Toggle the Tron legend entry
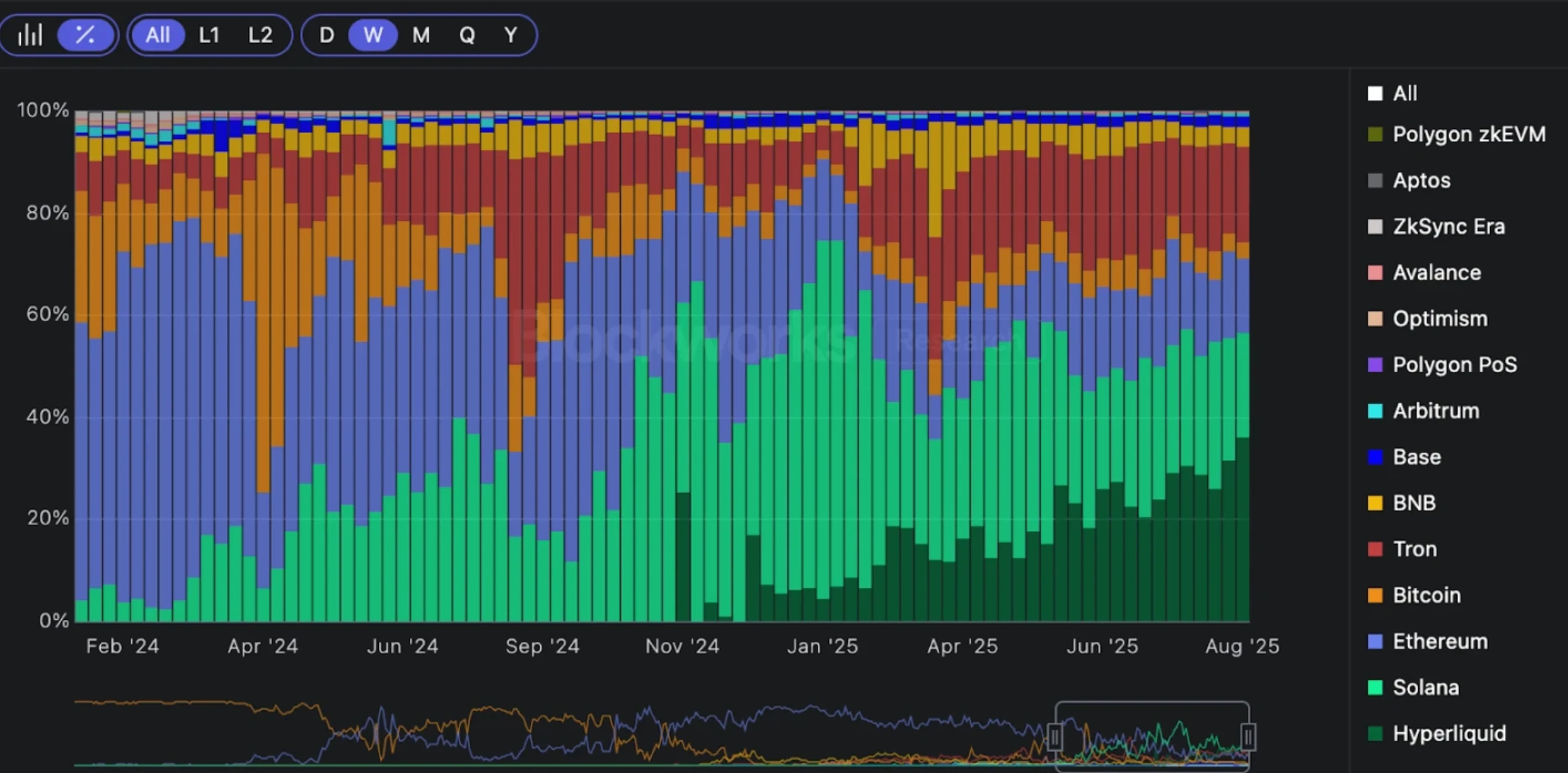The width and height of the screenshot is (1568, 773). tap(1414, 549)
